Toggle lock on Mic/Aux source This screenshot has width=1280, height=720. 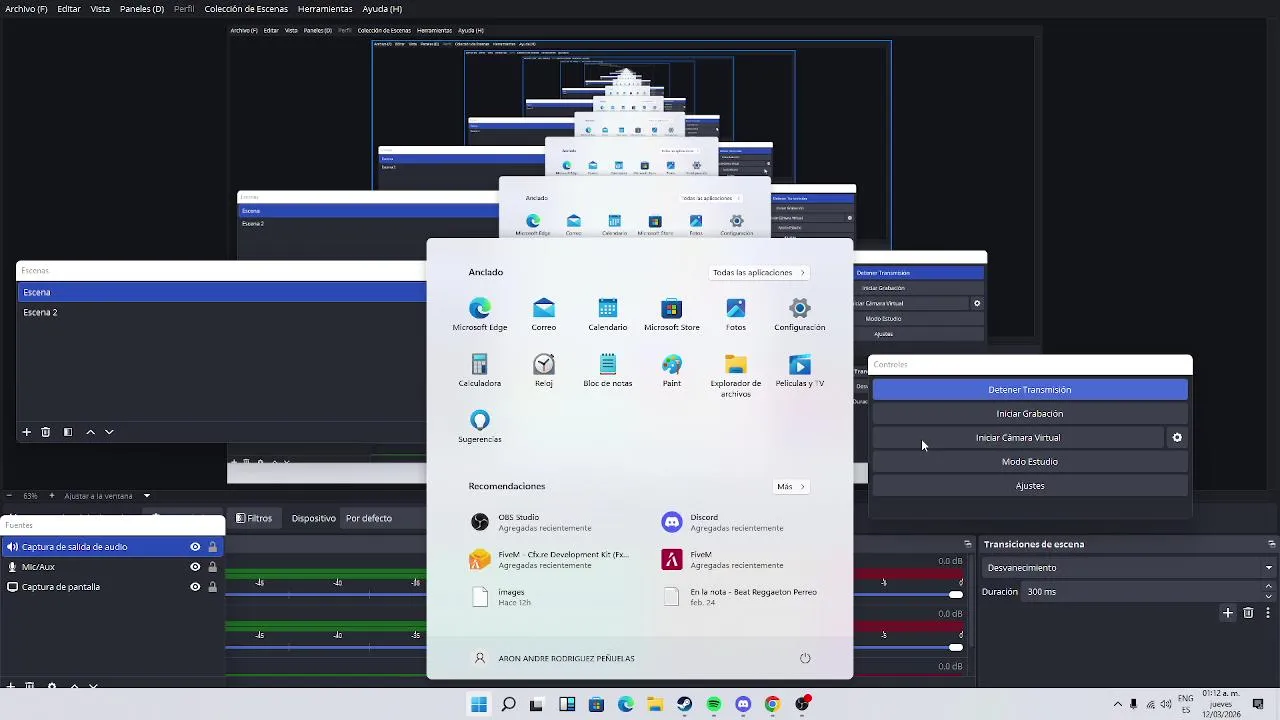coord(212,567)
